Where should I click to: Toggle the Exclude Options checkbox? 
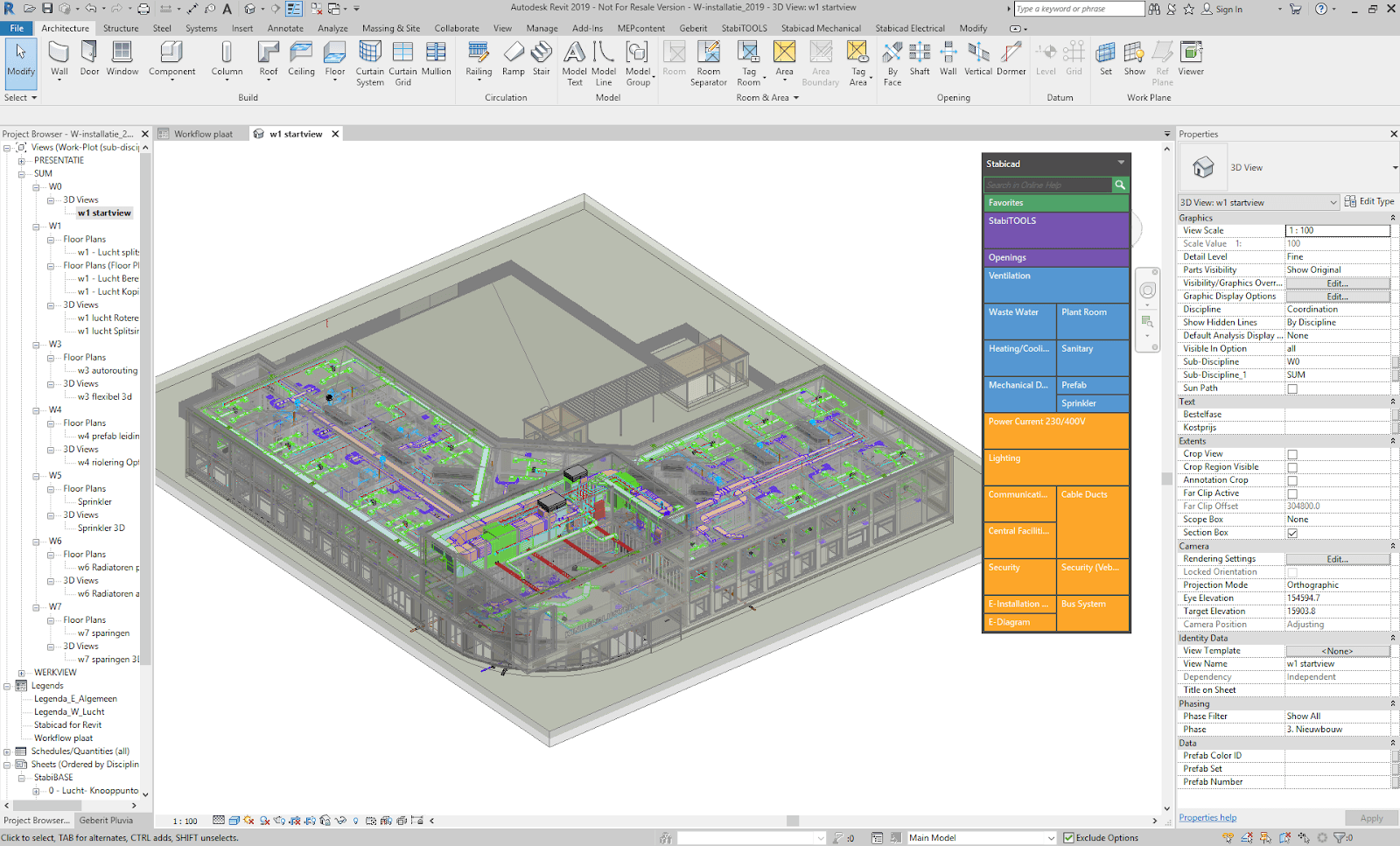[1070, 837]
